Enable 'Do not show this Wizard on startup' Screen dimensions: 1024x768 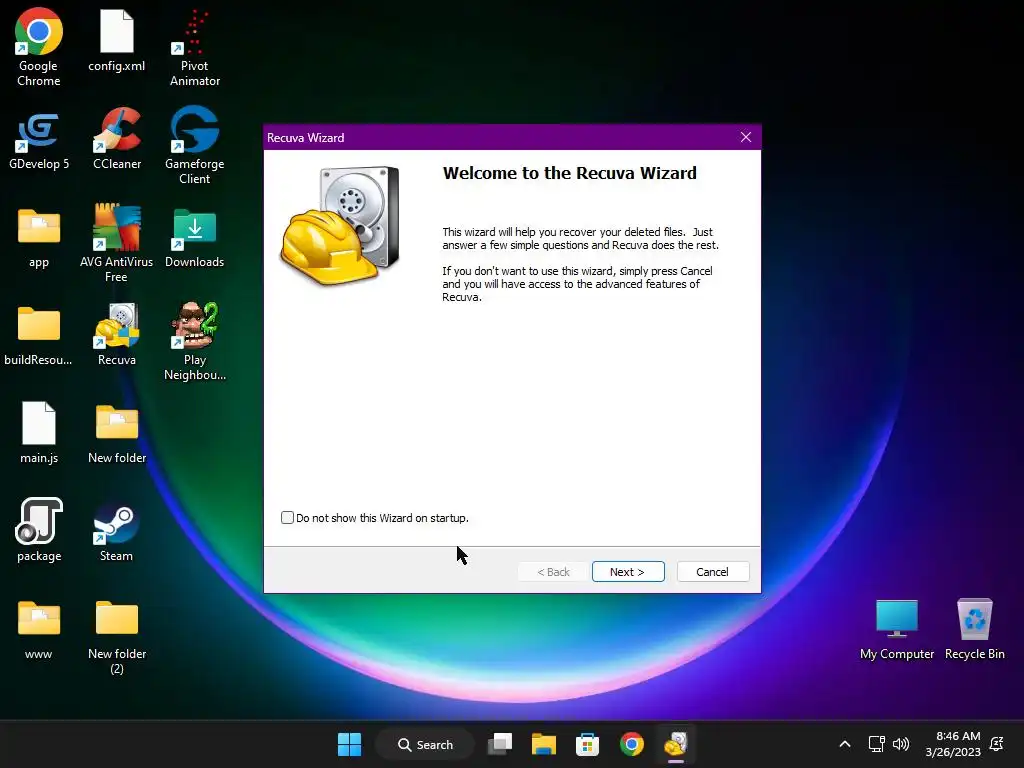pos(287,518)
